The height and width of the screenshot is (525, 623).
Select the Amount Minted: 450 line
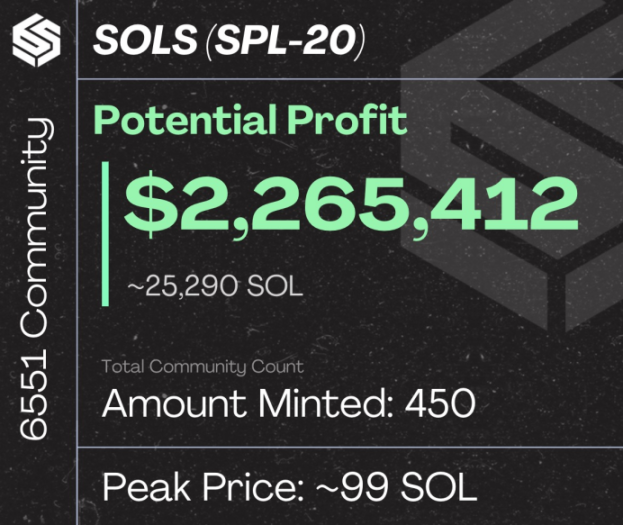[x=288, y=403]
